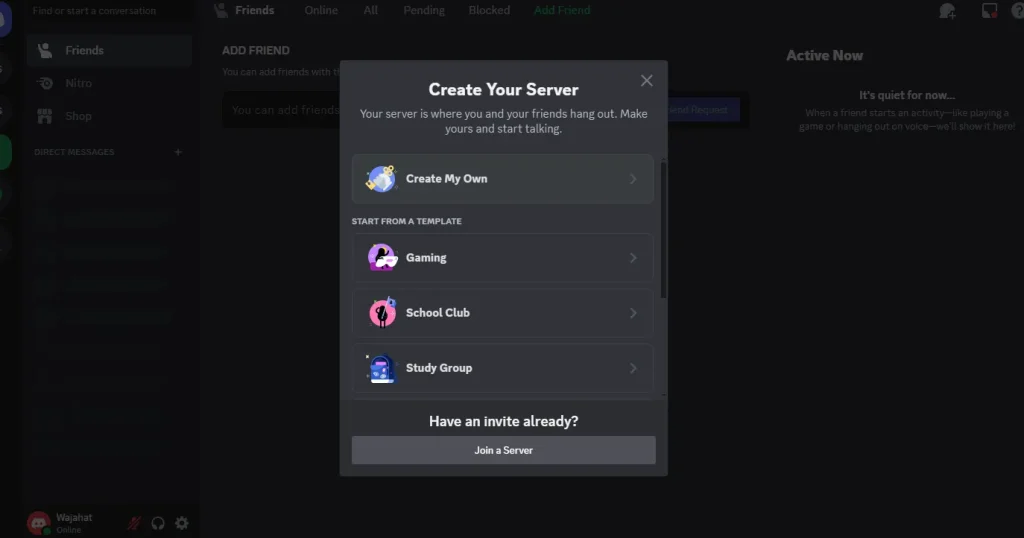Click the Create Your Server title
The image size is (1024, 538).
point(504,89)
